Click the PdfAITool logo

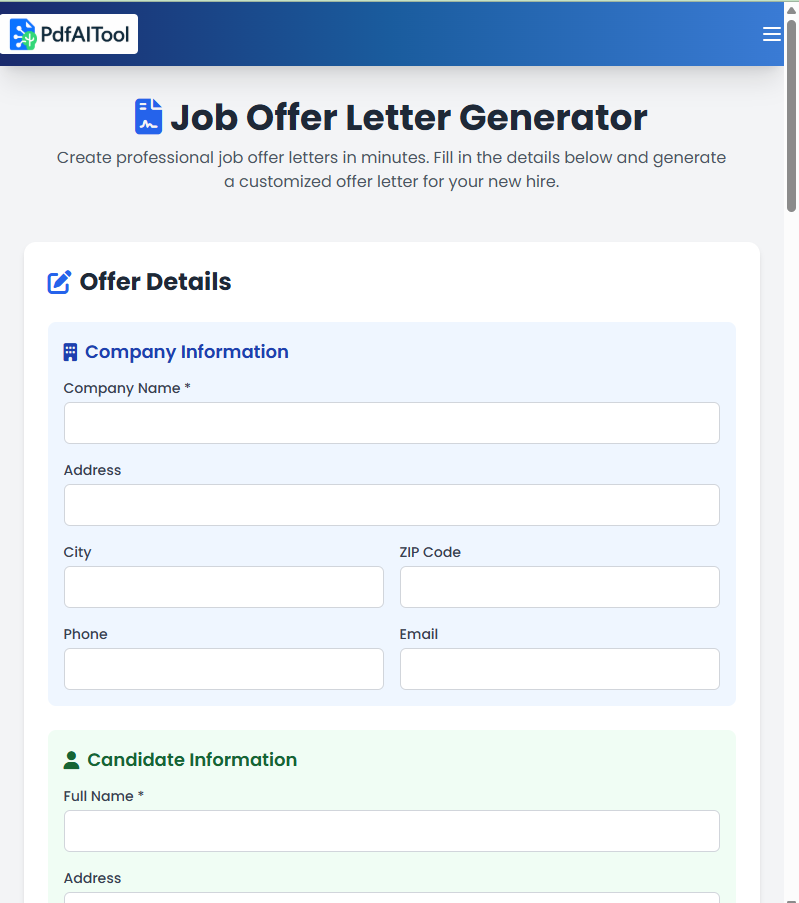pos(74,35)
